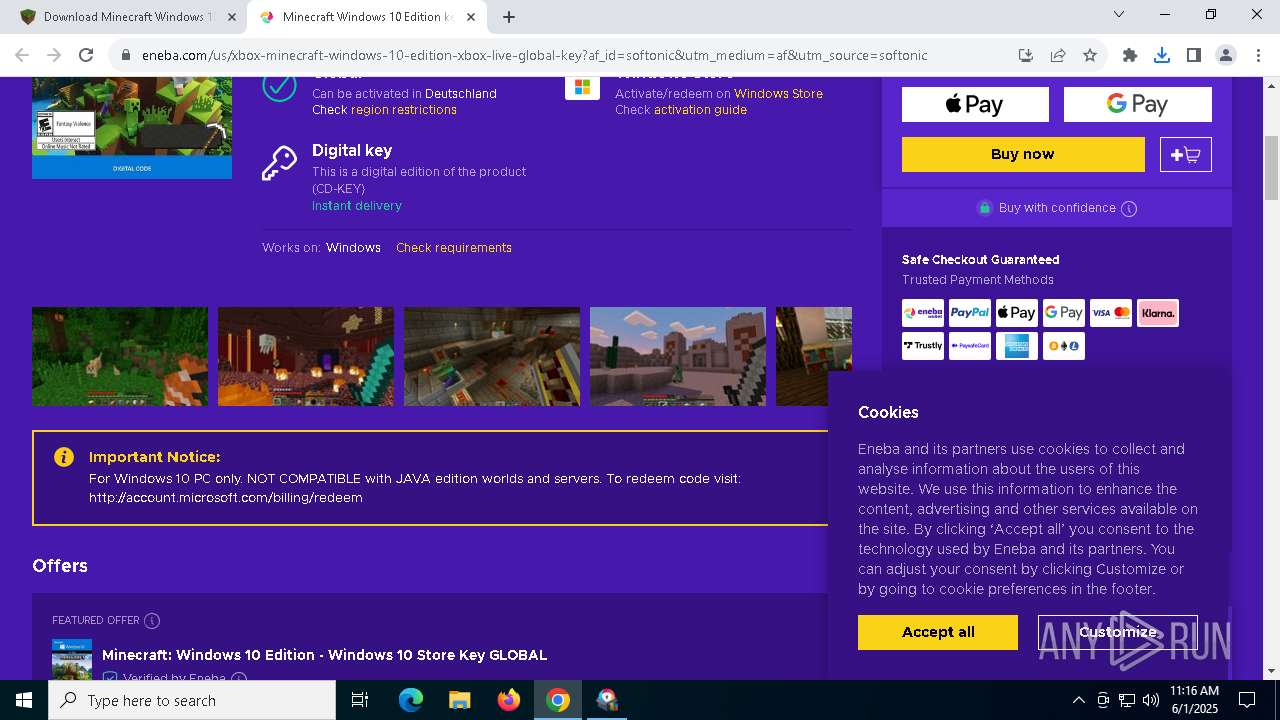Open Check requirements link
Screen dimensions: 1280x720
click(454, 248)
